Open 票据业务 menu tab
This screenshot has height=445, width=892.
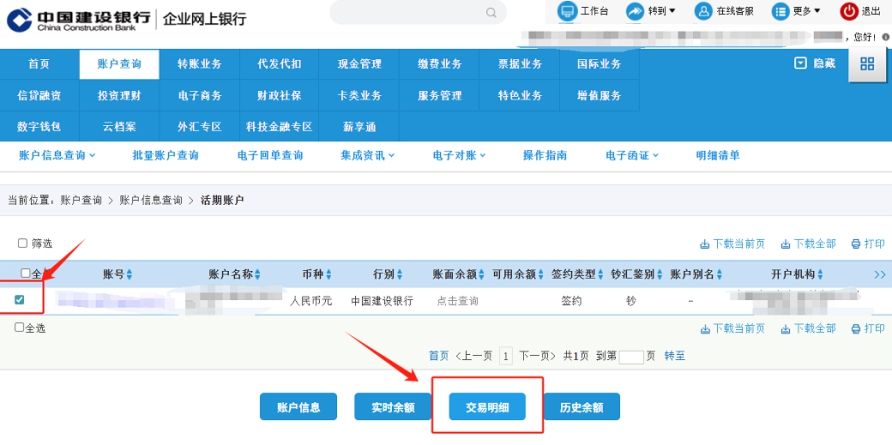(x=519, y=64)
